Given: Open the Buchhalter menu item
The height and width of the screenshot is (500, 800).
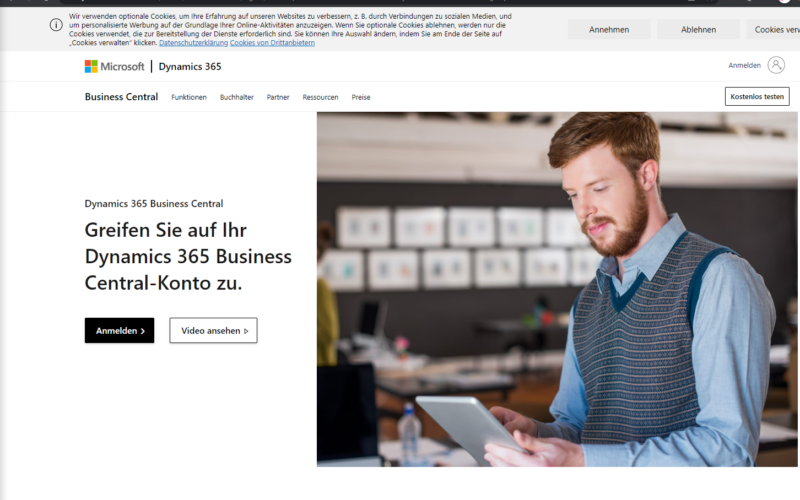Looking at the screenshot, I should pos(237,97).
